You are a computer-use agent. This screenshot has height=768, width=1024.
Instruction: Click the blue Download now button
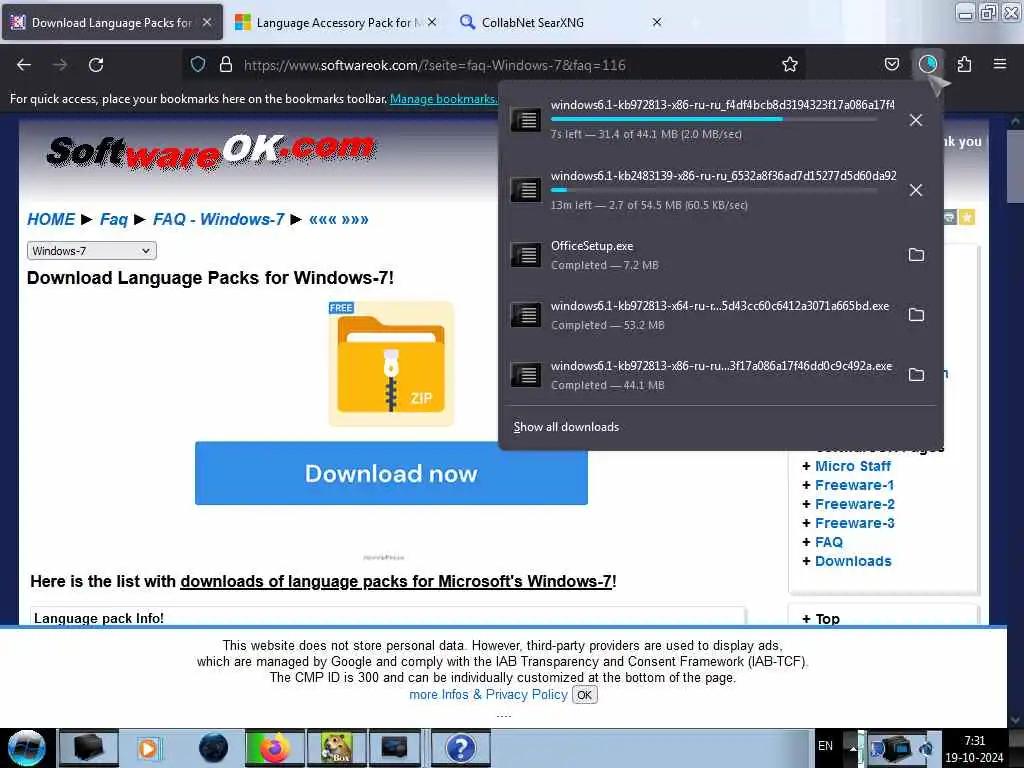tap(391, 473)
